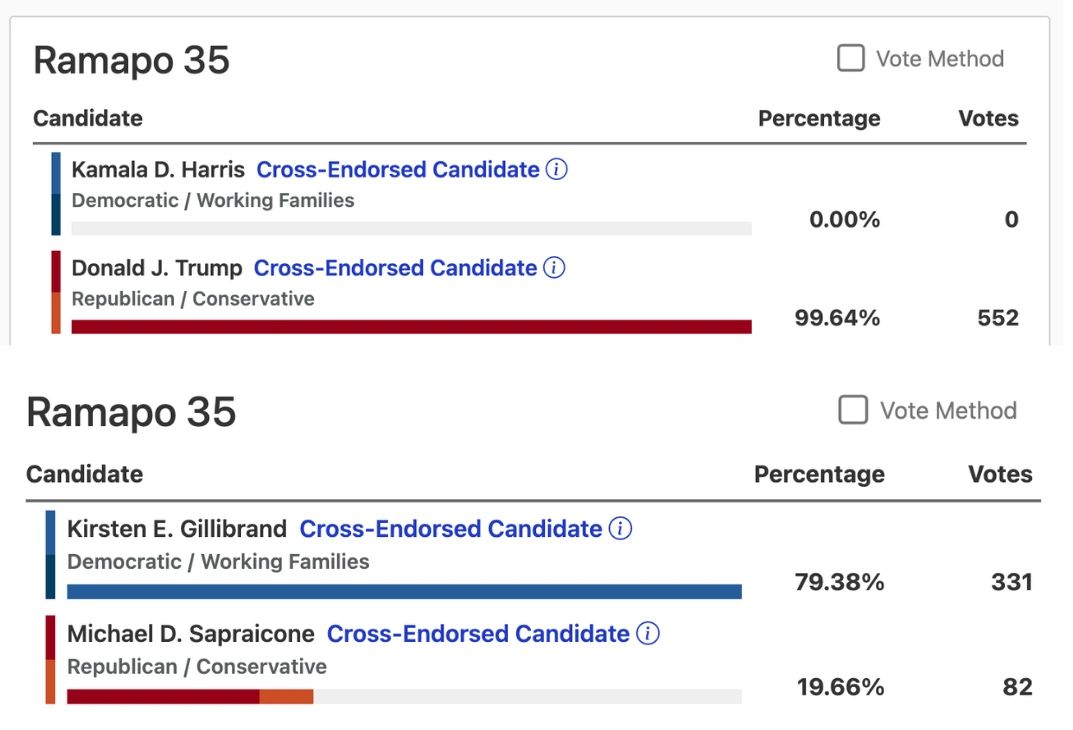Click info icon beside Donald Trump
This screenshot has width=1073, height=730.
[554, 268]
